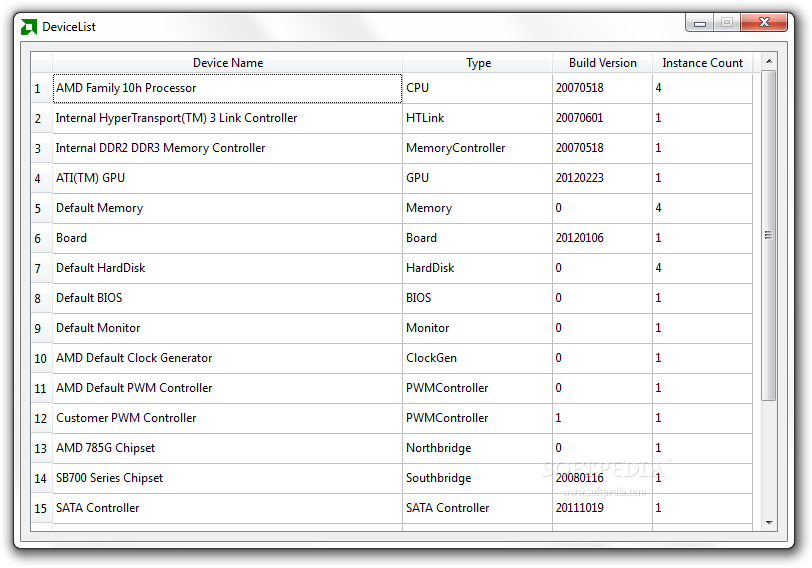Select Internal DDR2 DDR3 Memory Controller
This screenshot has height=568, width=812.
point(227,148)
